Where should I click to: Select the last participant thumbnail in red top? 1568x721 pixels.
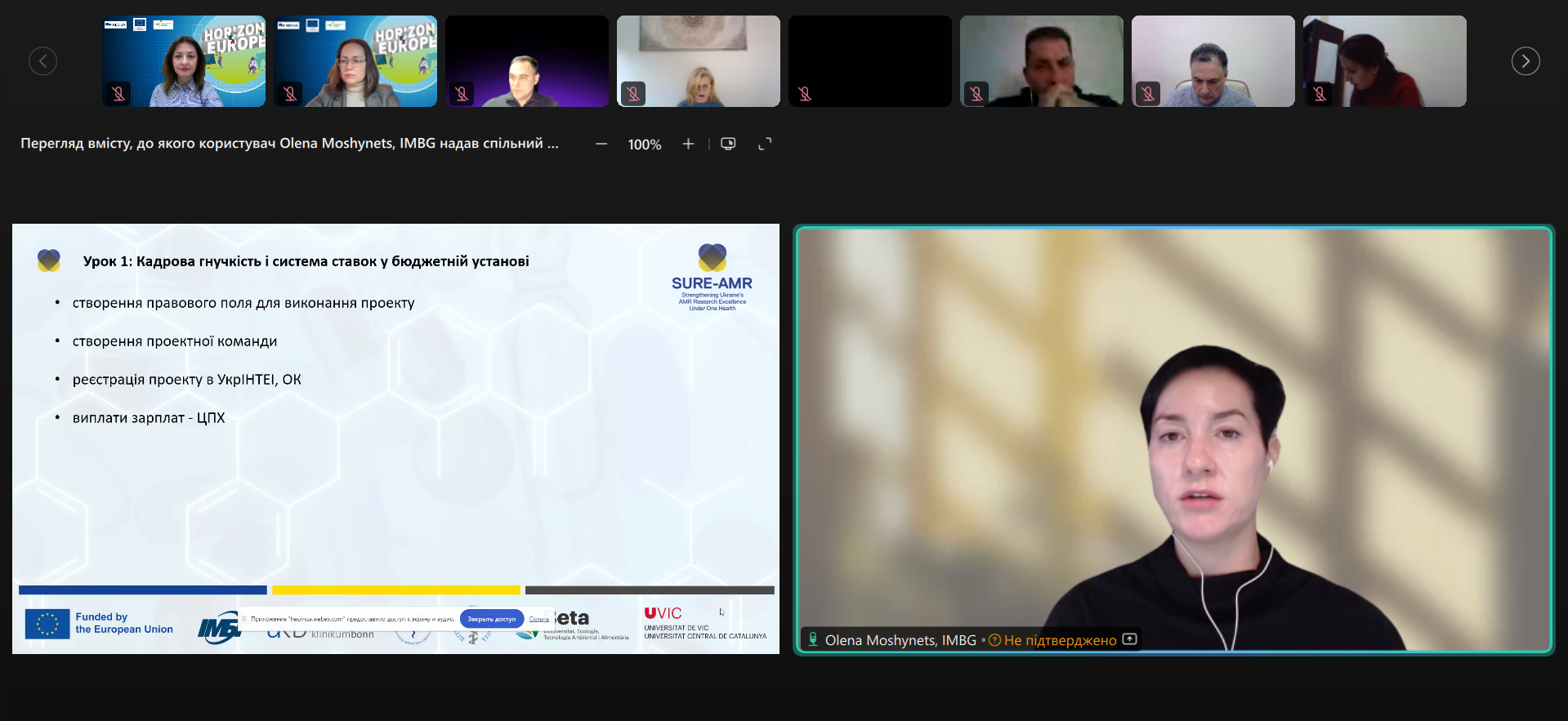[1385, 61]
